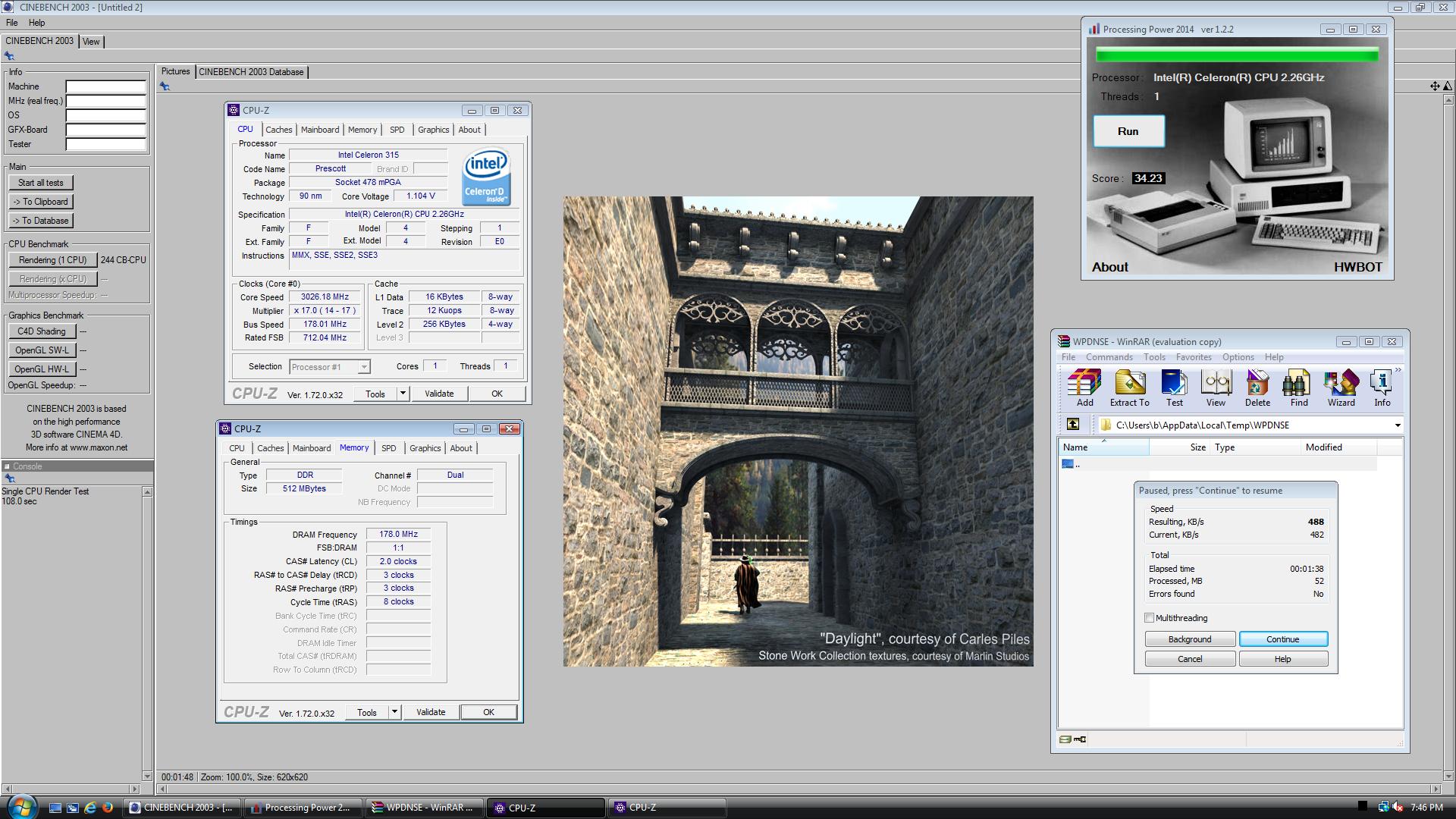Click the Intel Celeron D logo in CPU-Z
Image resolution: width=1456 pixels, height=819 pixels.
coord(486,177)
